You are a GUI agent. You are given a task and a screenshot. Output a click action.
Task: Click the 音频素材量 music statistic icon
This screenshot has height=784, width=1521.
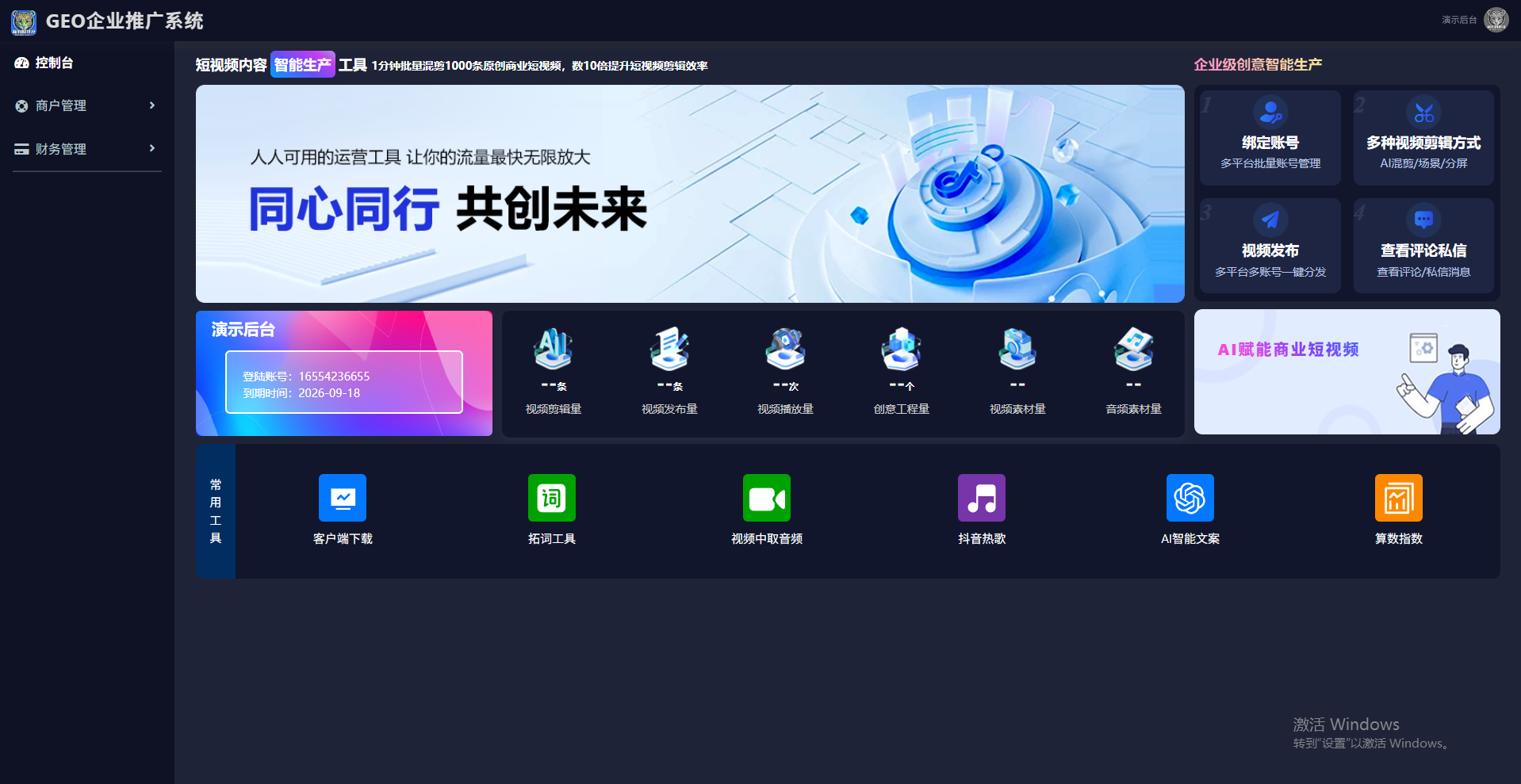[1134, 349]
